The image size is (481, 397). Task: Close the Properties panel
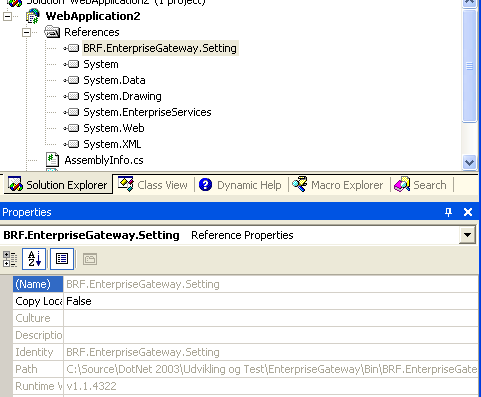point(468,212)
